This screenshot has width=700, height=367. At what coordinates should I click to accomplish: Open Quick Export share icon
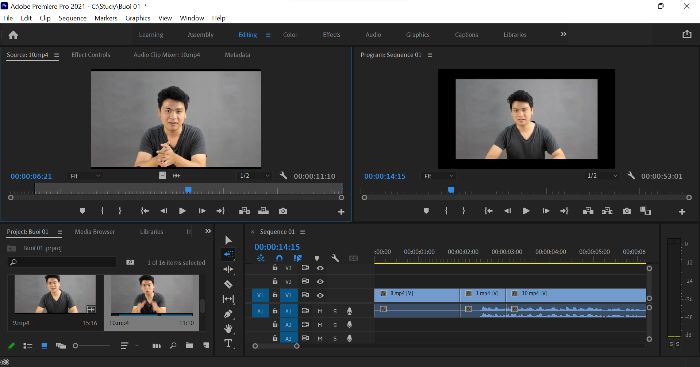(687, 34)
